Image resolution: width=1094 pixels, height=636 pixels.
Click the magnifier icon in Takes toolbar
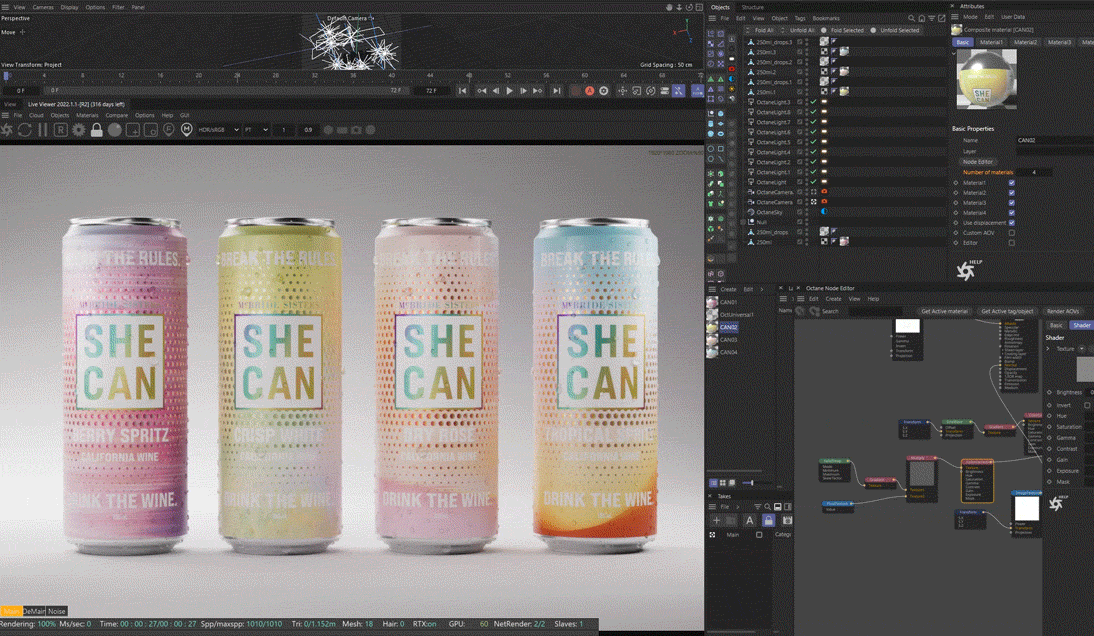(x=767, y=507)
